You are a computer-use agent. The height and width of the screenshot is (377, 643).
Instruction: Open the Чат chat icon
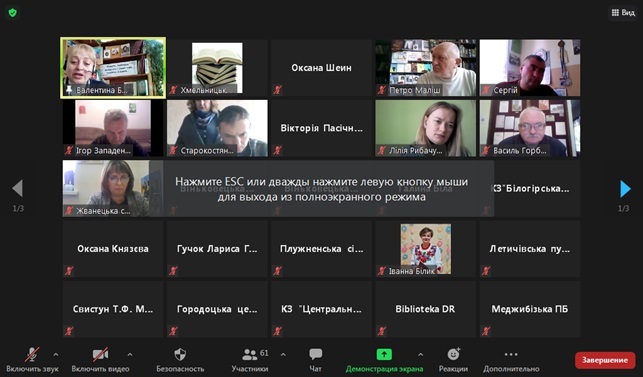(315, 354)
